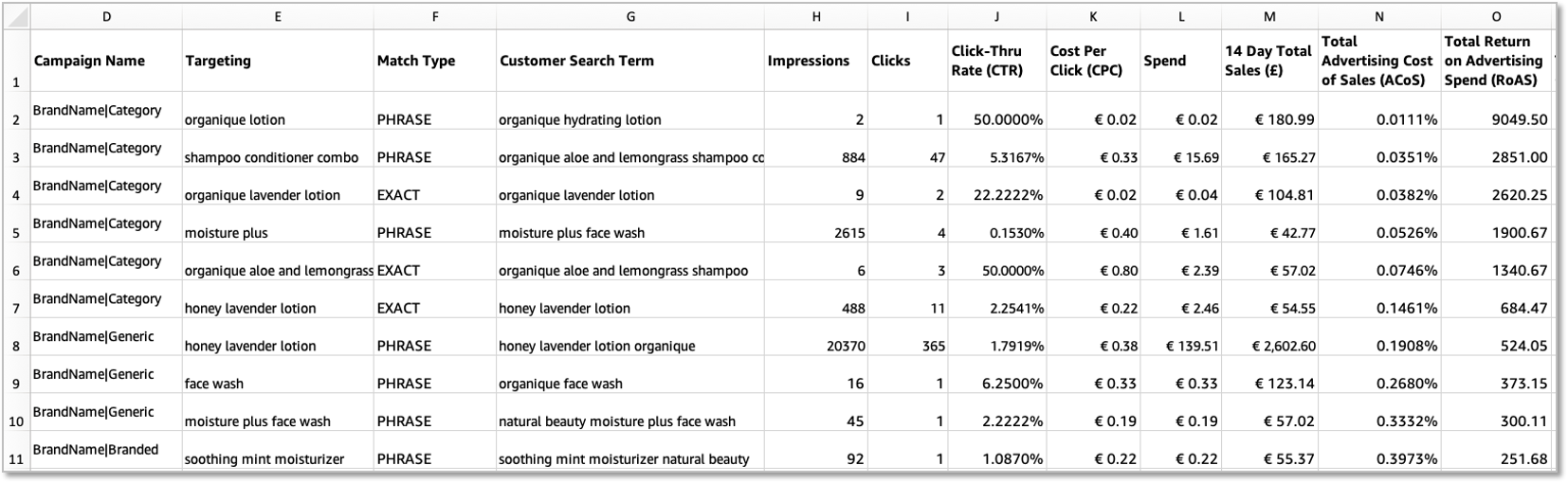Select column D header
1568x483 pixels.
106,16
